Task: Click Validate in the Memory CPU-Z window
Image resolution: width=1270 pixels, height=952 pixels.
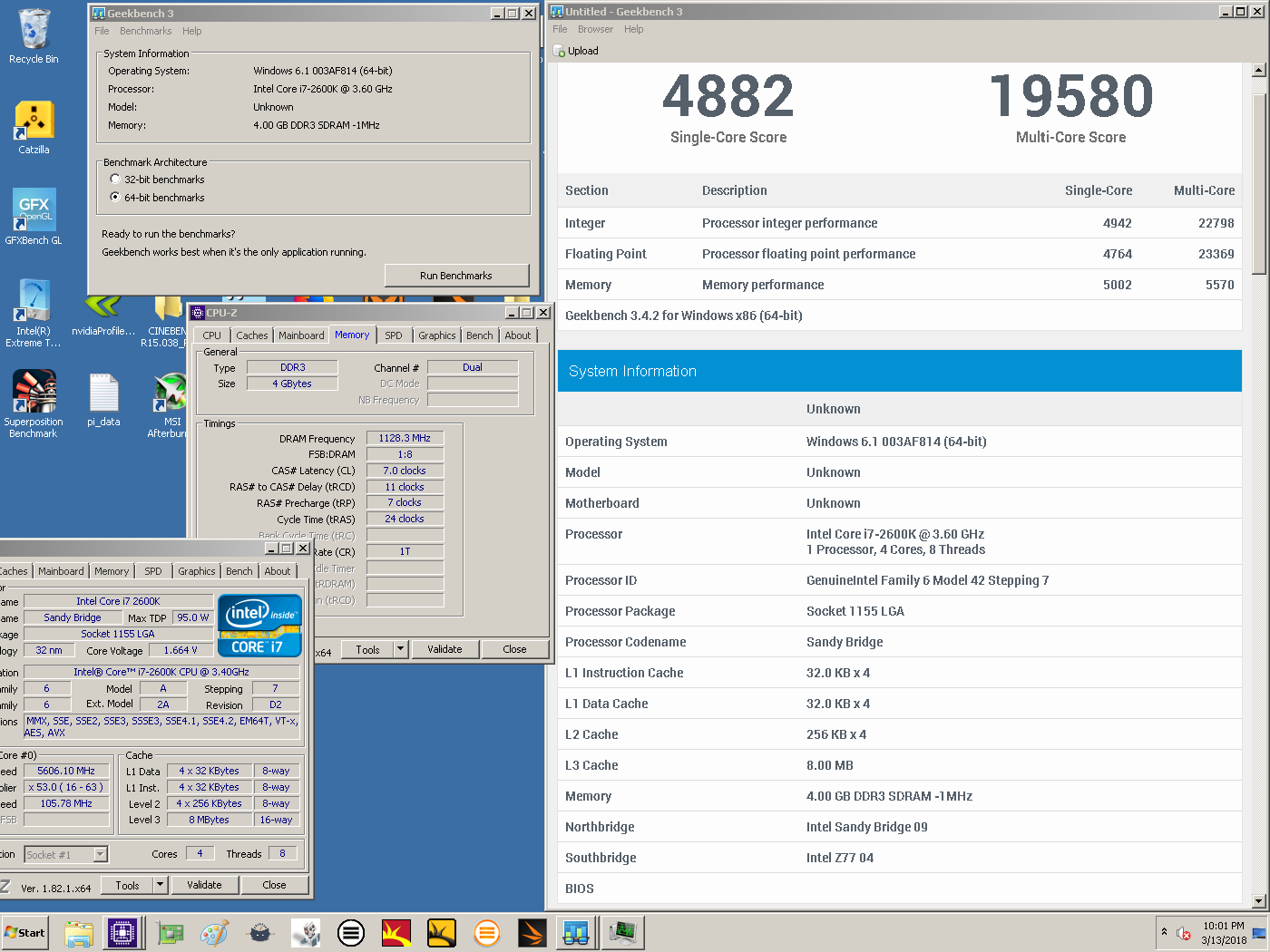Action: click(444, 649)
